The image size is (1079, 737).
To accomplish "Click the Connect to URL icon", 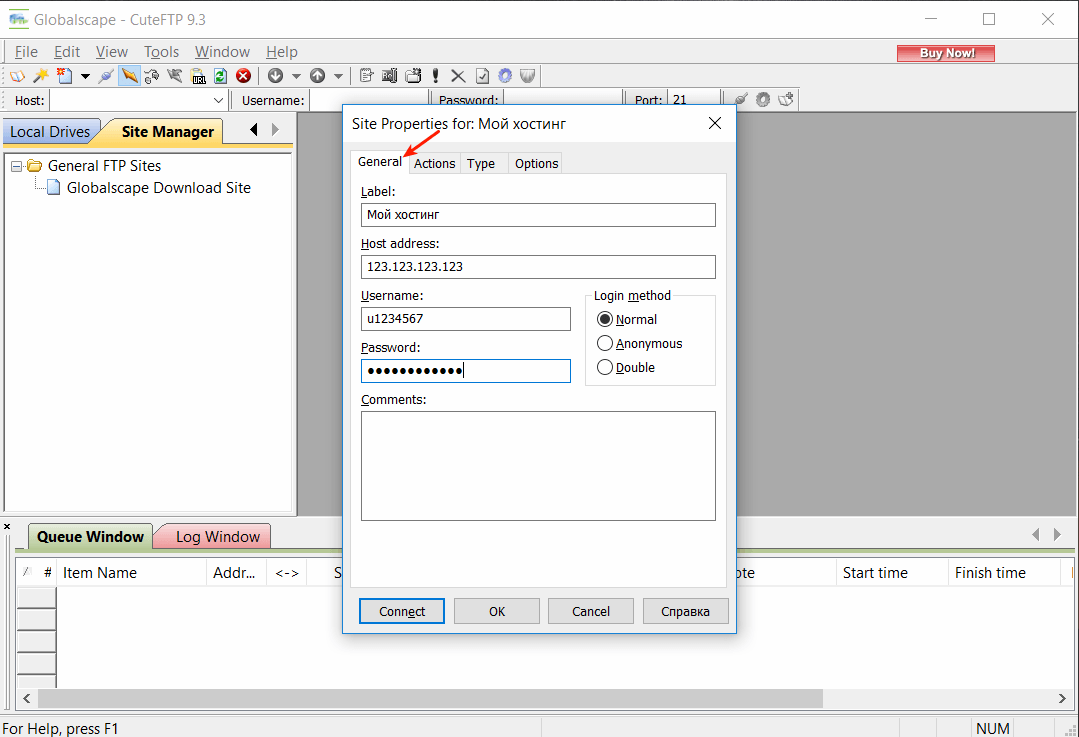I will tap(198, 76).
